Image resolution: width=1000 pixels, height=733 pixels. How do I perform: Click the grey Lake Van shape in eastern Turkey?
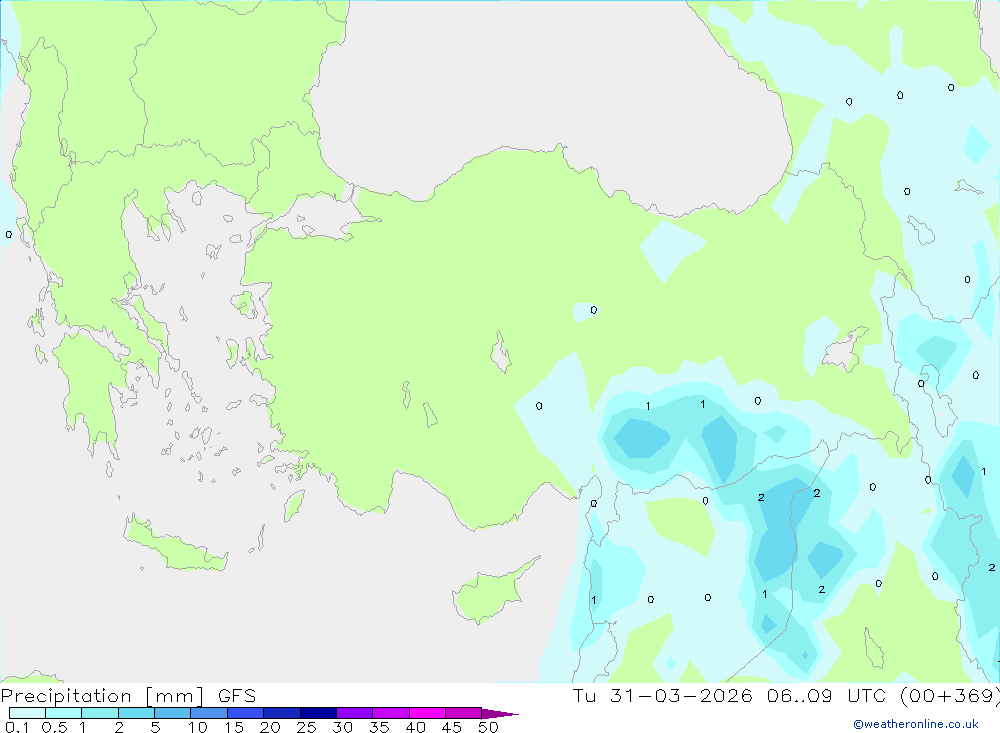click(844, 351)
